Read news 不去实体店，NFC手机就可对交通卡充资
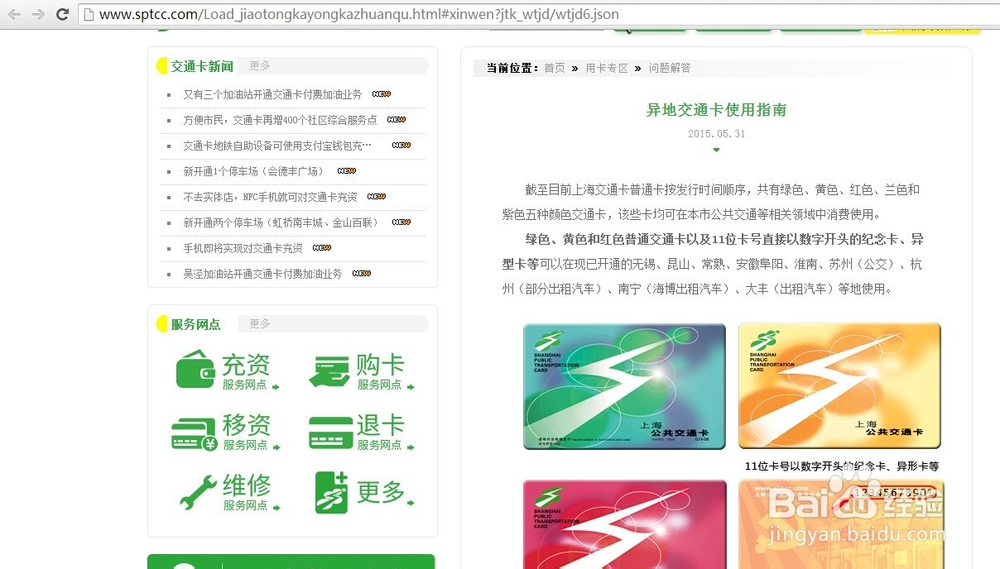 [270, 196]
